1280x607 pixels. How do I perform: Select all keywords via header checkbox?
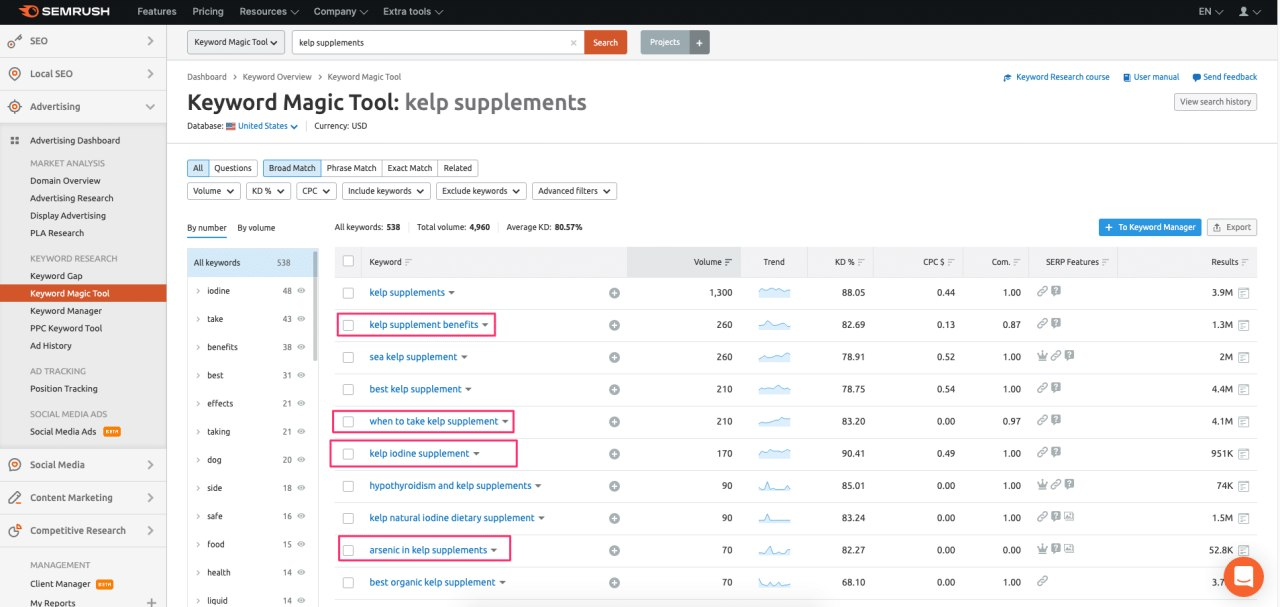[x=349, y=261]
